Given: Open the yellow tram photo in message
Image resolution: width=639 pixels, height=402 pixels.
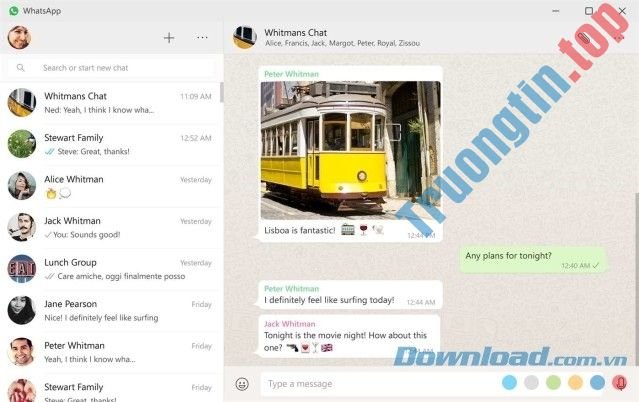Looking at the screenshot, I should click(x=350, y=150).
